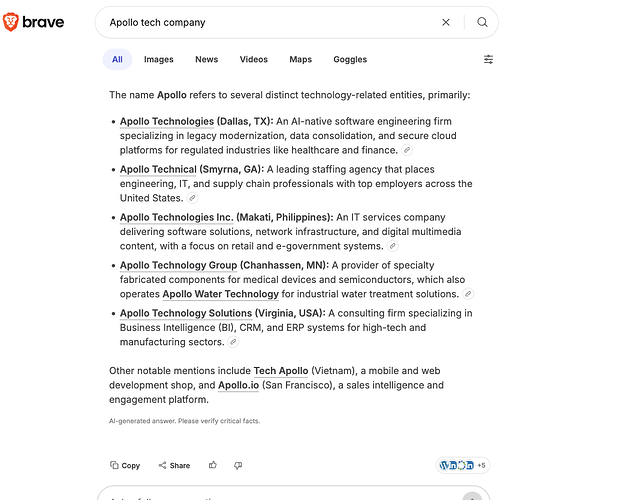
Task: Follow the Apollo Technologies Inc. link
Action: pos(177,218)
